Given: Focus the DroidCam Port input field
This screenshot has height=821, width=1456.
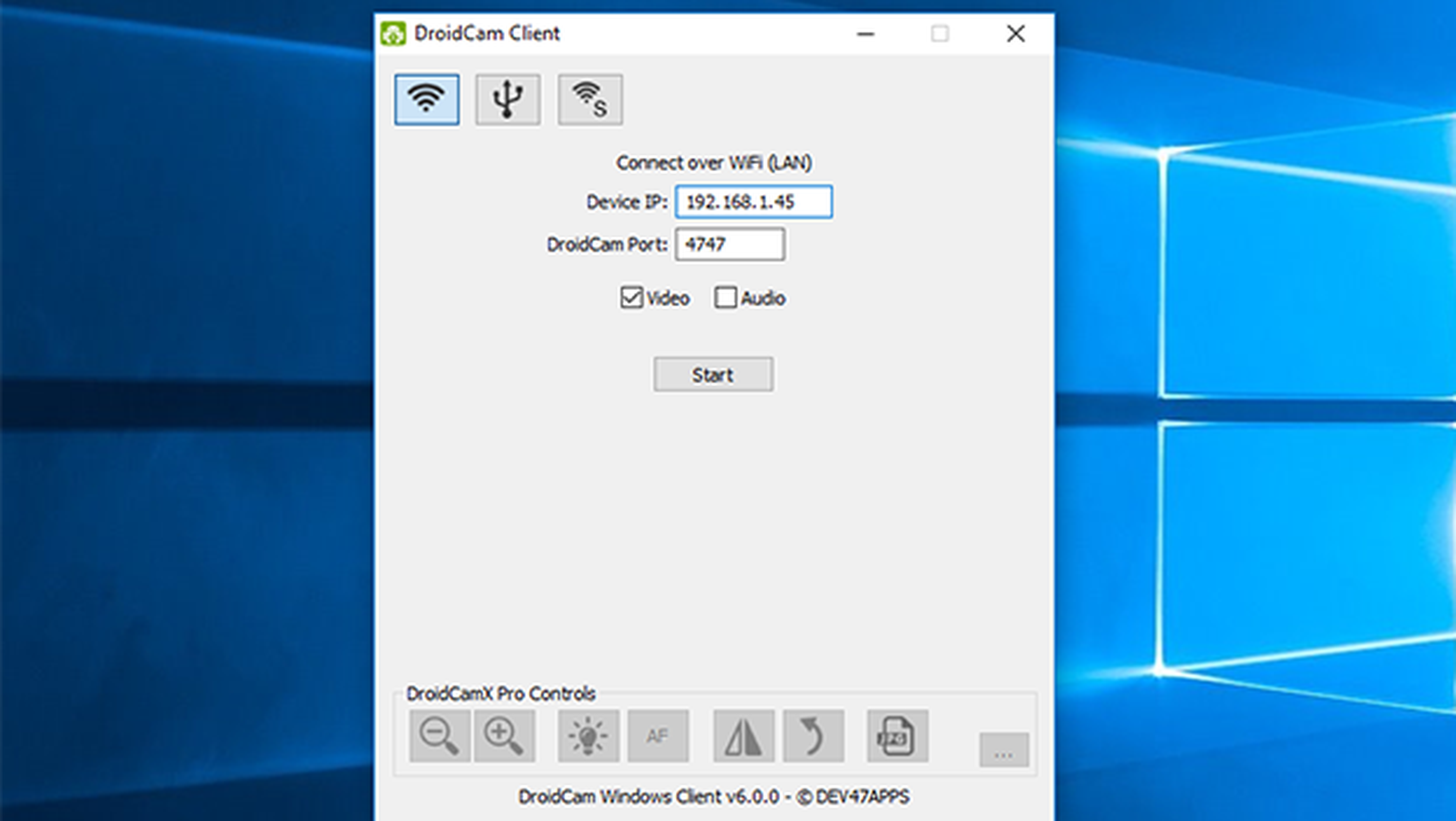Looking at the screenshot, I should point(730,244).
